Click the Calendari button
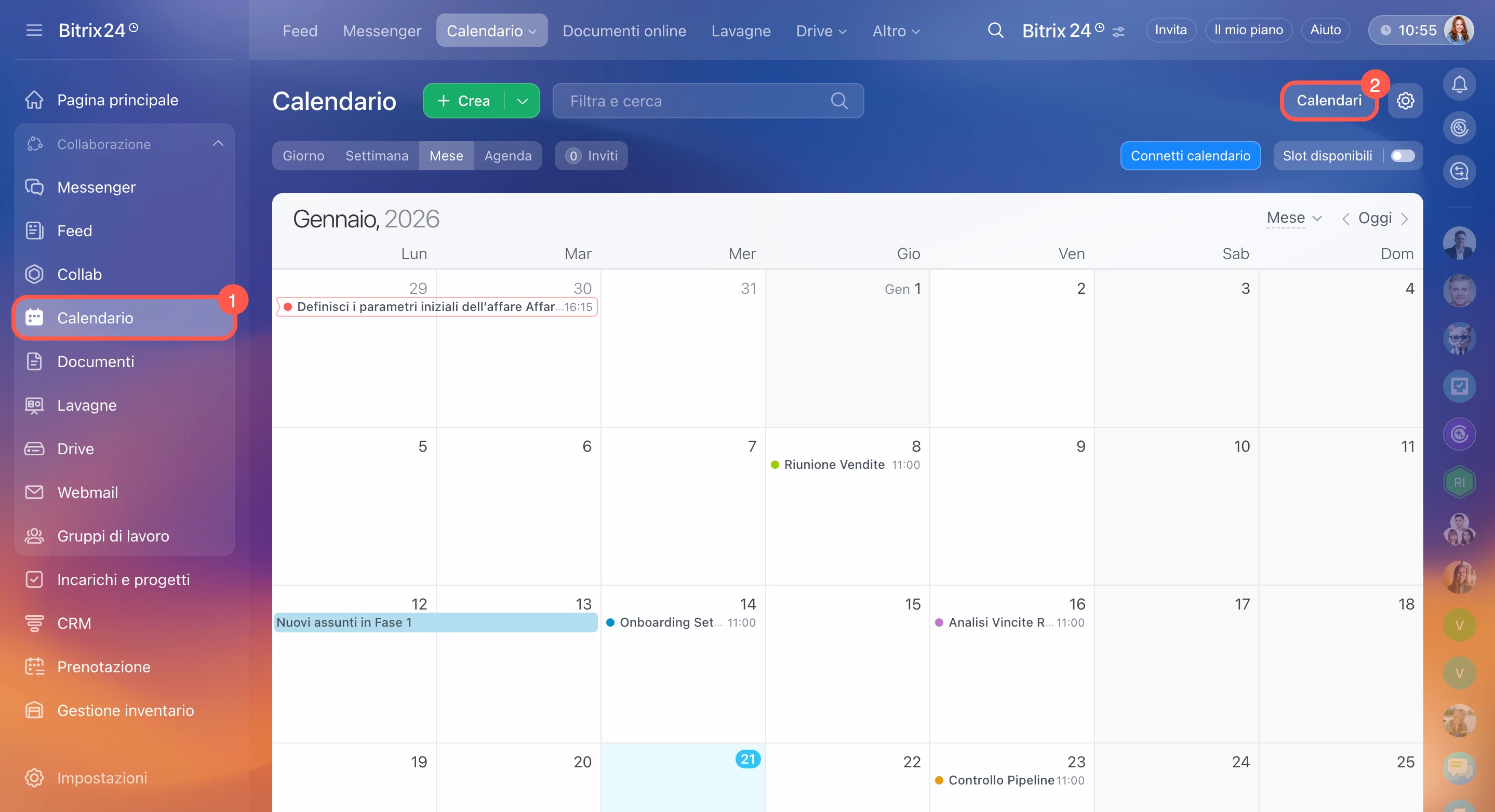1495x812 pixels. click(x=1328, y=101)
